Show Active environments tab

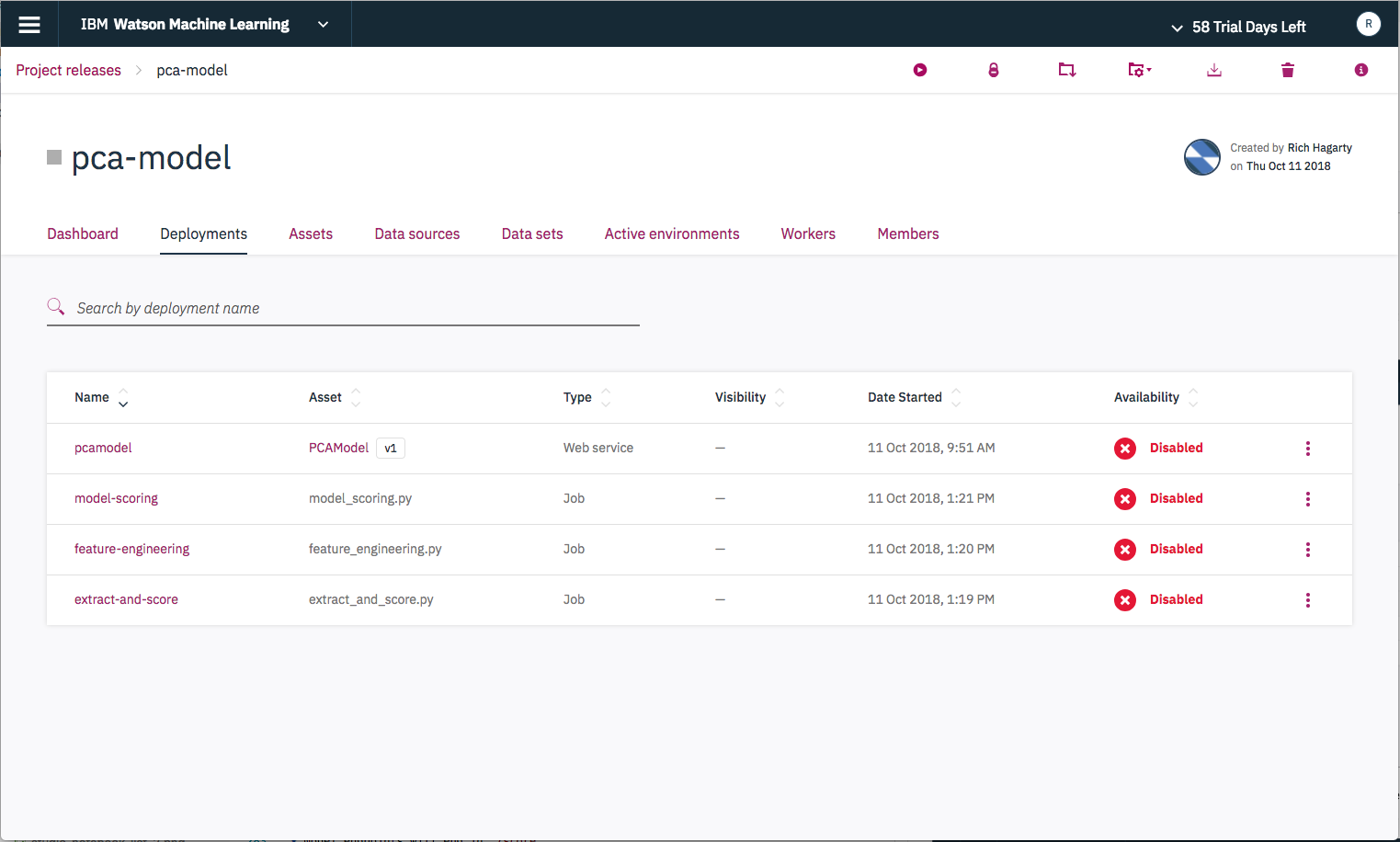pyautogui.click(x=672, y=233)
